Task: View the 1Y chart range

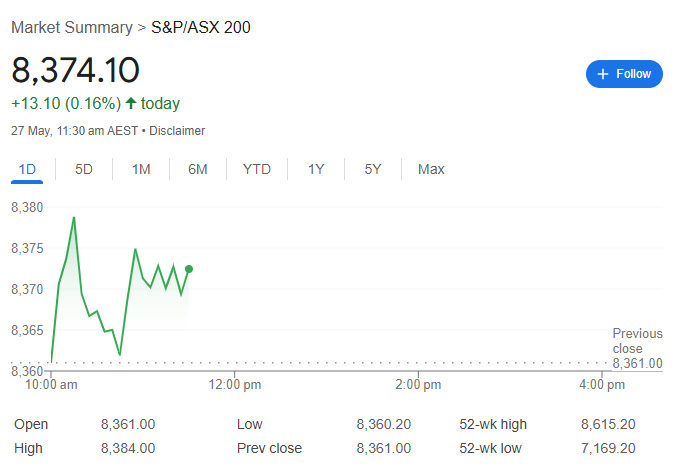Action: pyautogui.click(x=316, y=169)
